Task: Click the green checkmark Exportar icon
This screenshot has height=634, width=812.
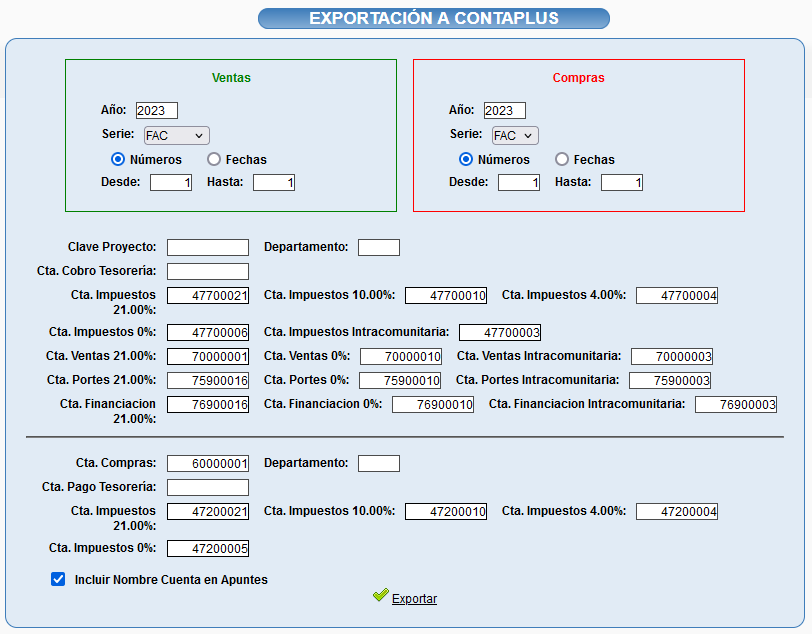Action: point(381,595)
